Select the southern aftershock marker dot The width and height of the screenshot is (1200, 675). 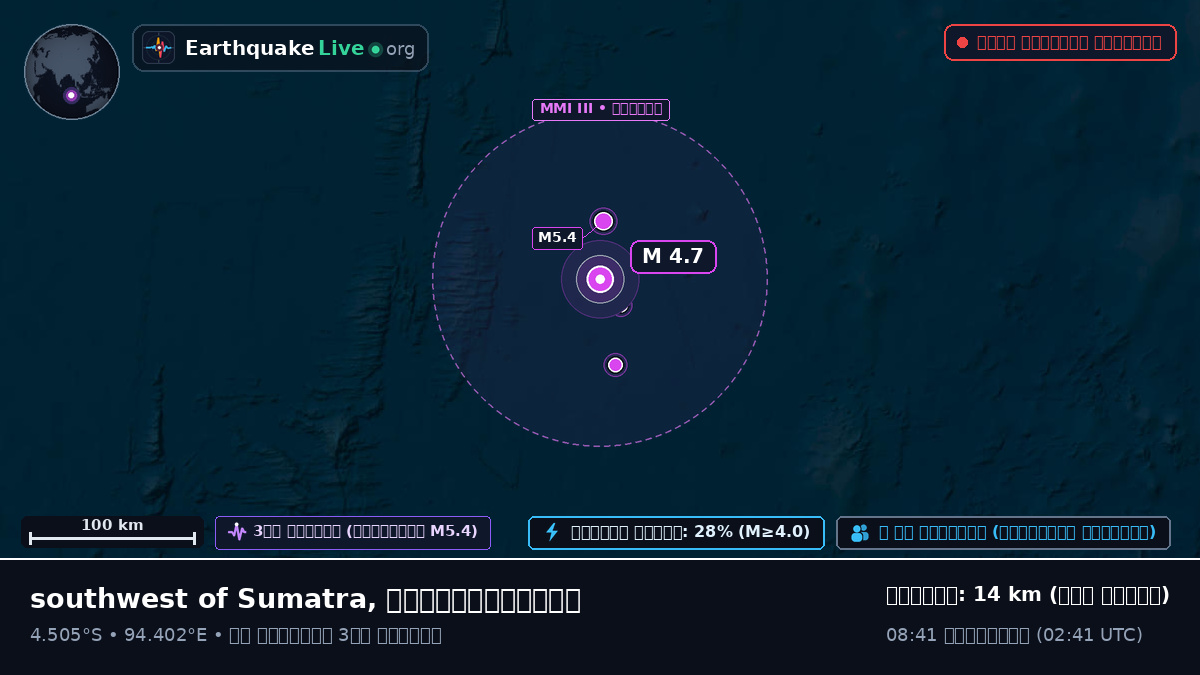615,365
